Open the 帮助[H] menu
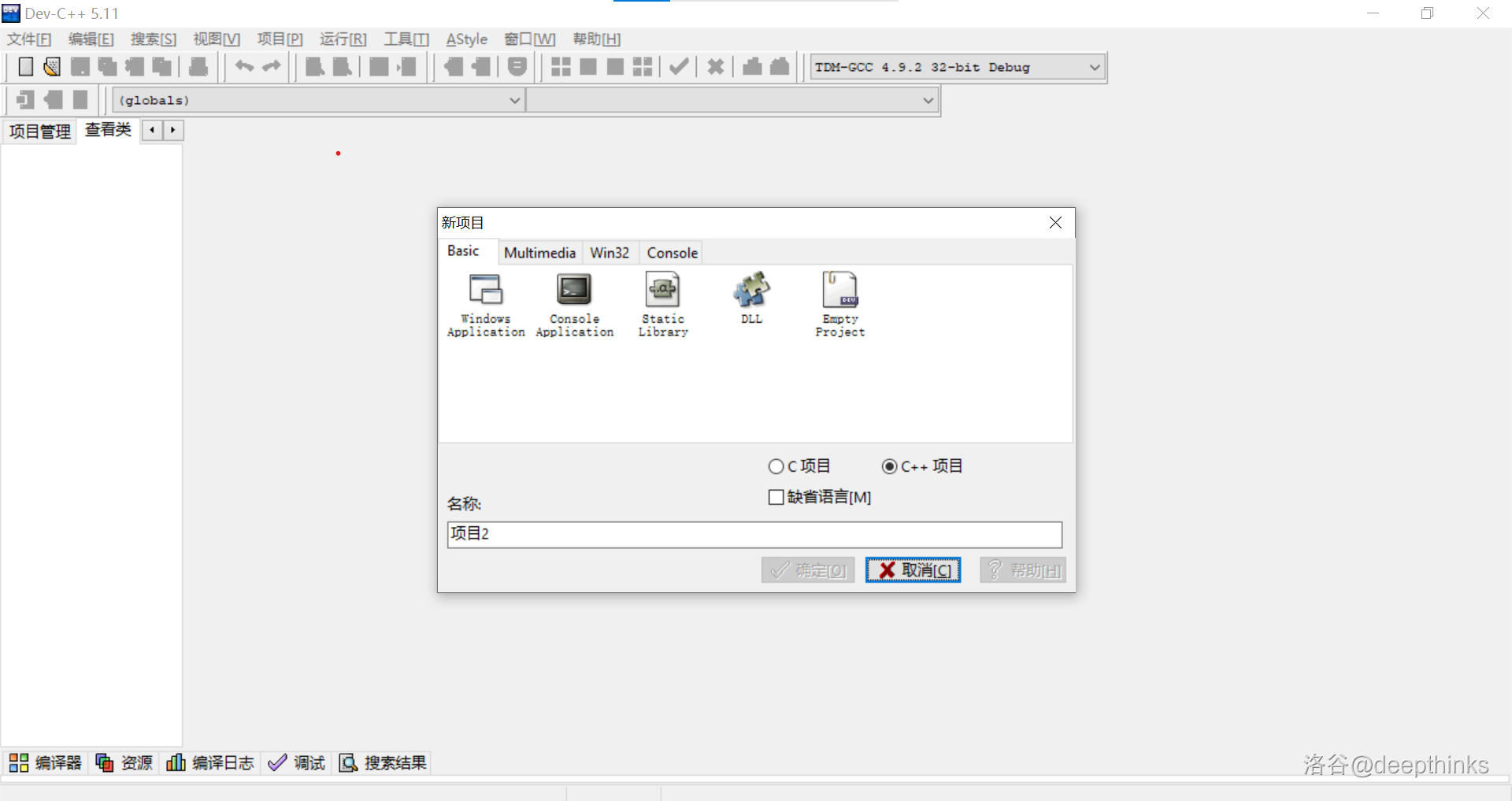This screenshot has width=1512, height=801. [x=597, y=39]
